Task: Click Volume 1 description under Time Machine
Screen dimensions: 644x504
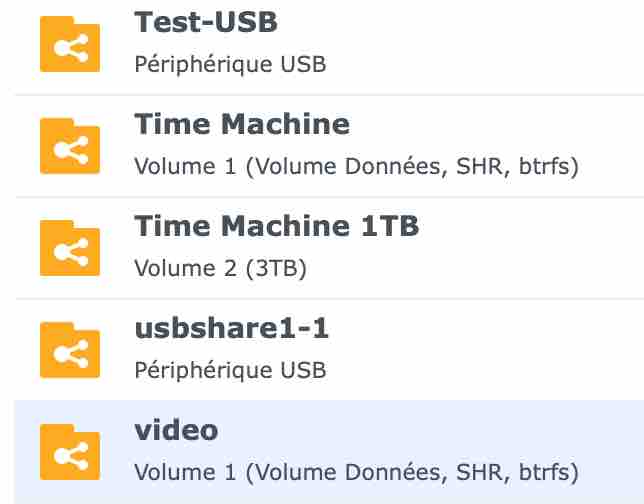Action: [x=356, y=166]
